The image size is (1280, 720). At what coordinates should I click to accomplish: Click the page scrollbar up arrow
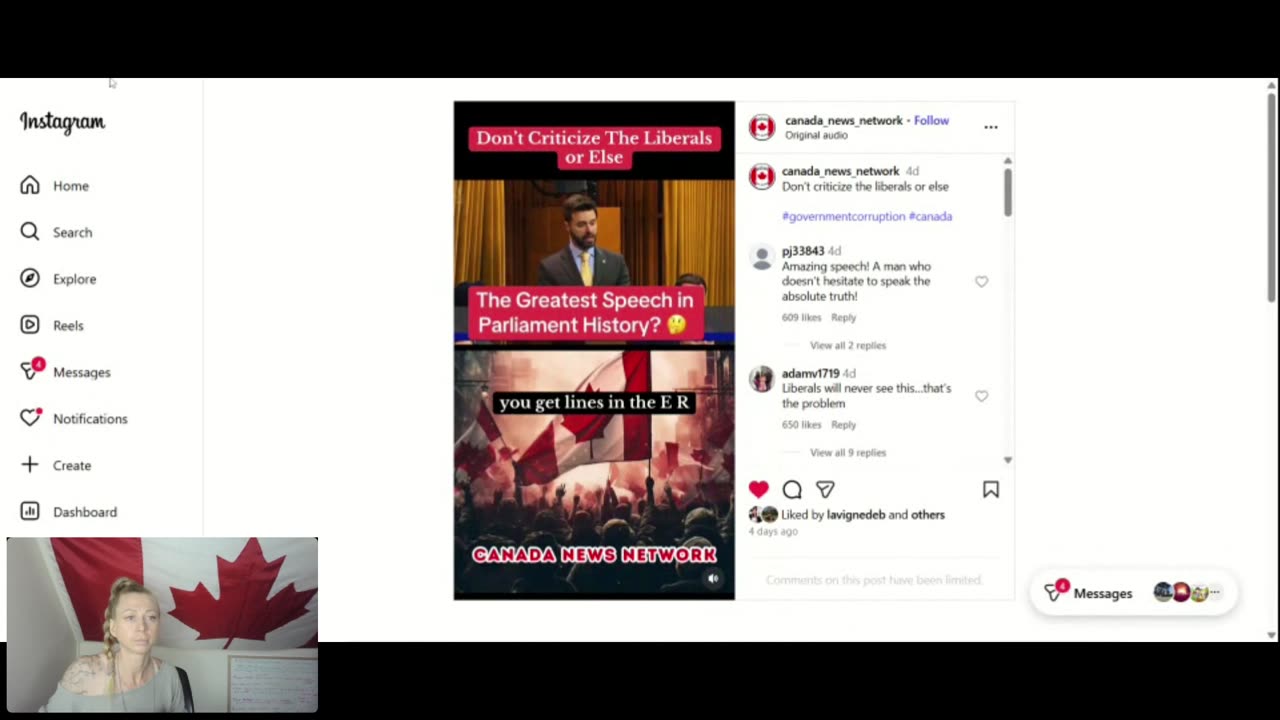[1271, 86]
